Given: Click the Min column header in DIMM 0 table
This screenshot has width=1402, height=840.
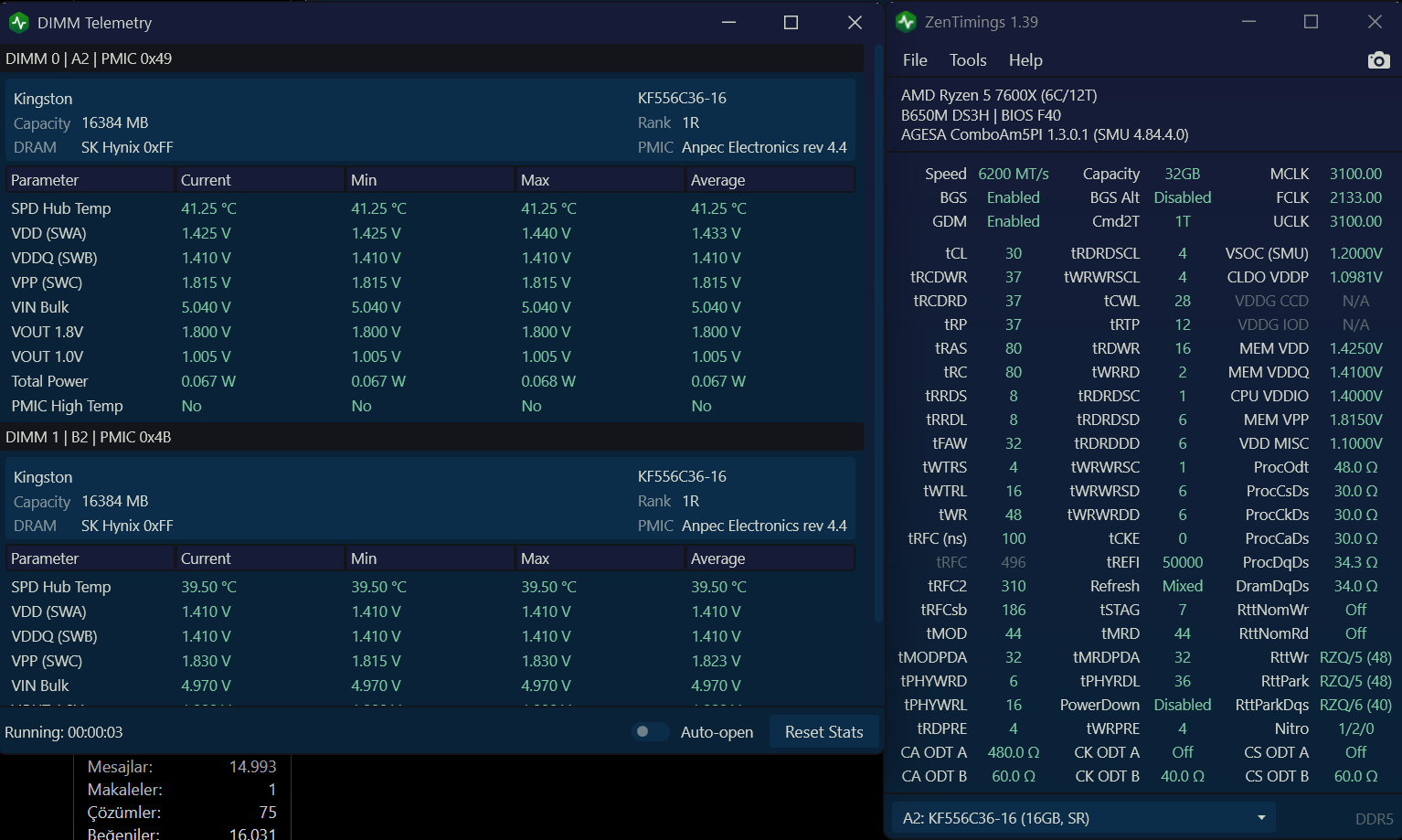Looking at the screenshot, I should pos(430,180).
